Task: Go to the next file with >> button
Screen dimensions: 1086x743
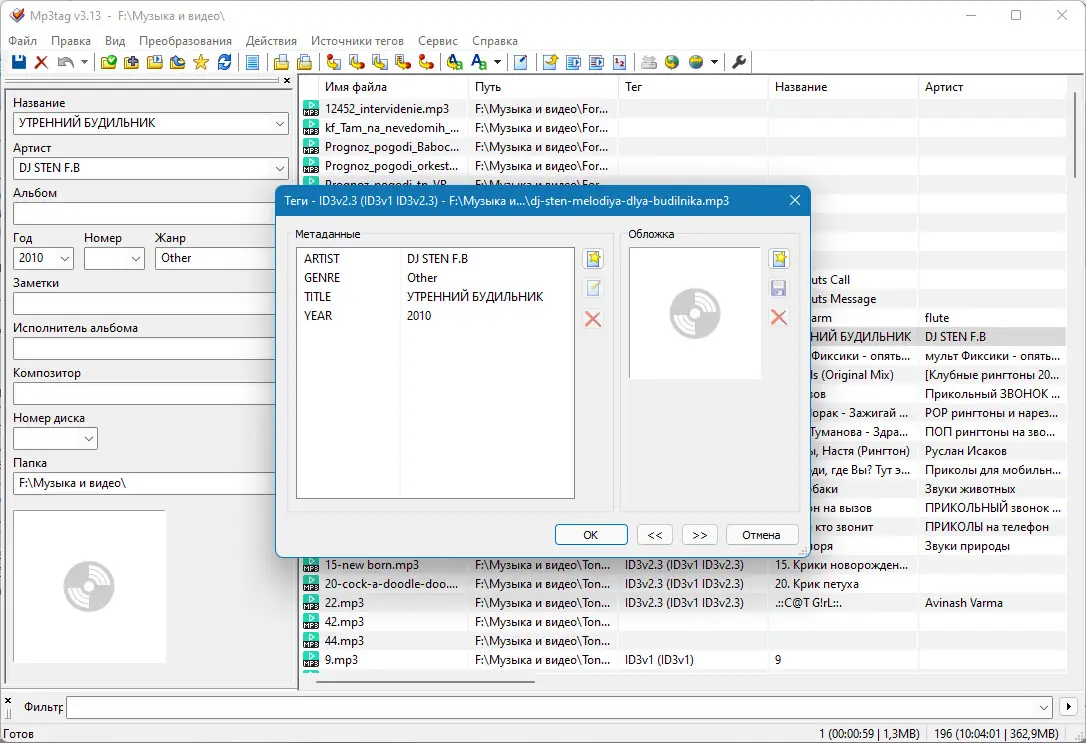Action: [700, 535]
